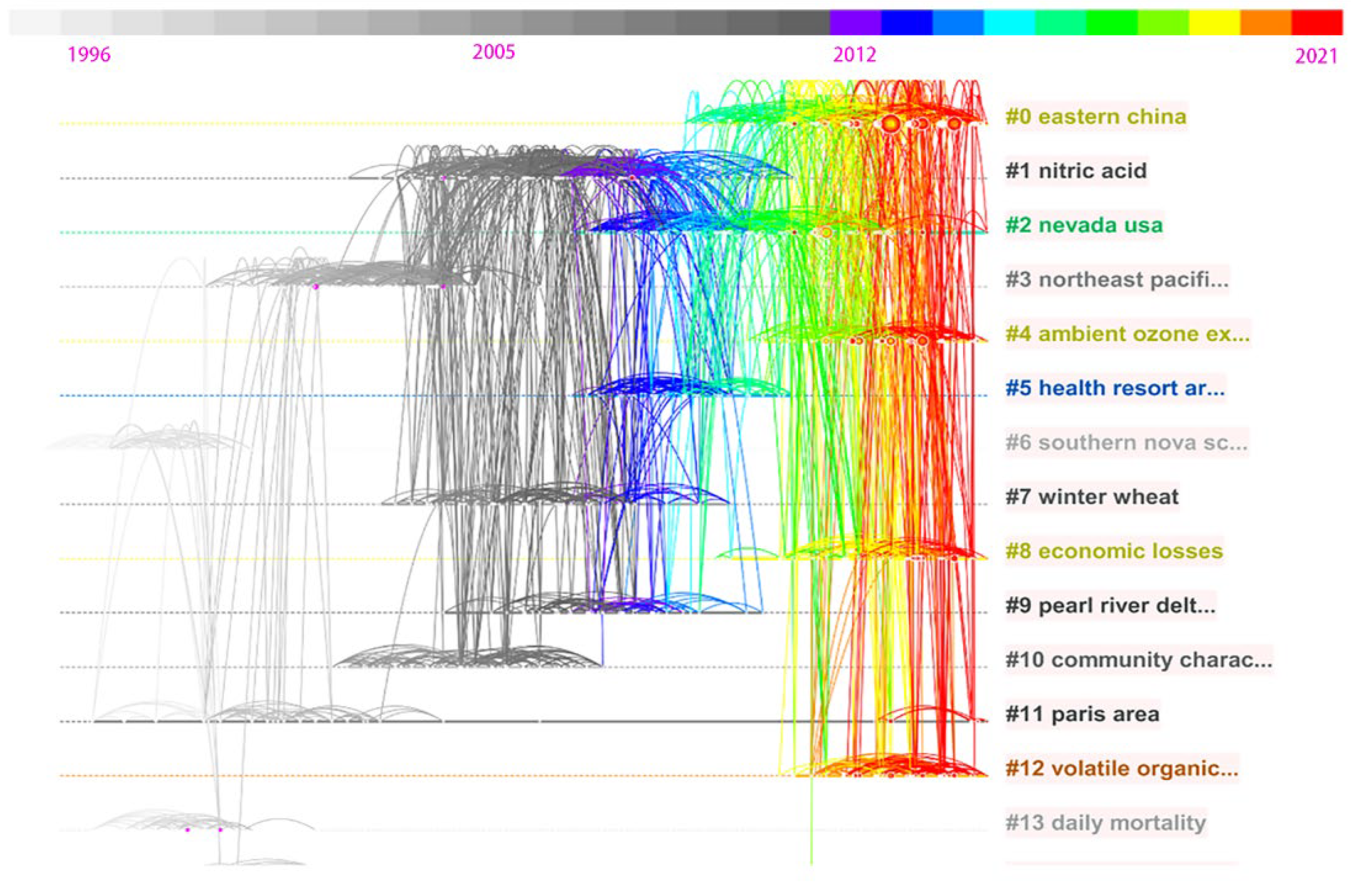The height and width of the screenshot is (896, 1351).
Task: Select the #9 pearl river delta label
Action: 1110,605
